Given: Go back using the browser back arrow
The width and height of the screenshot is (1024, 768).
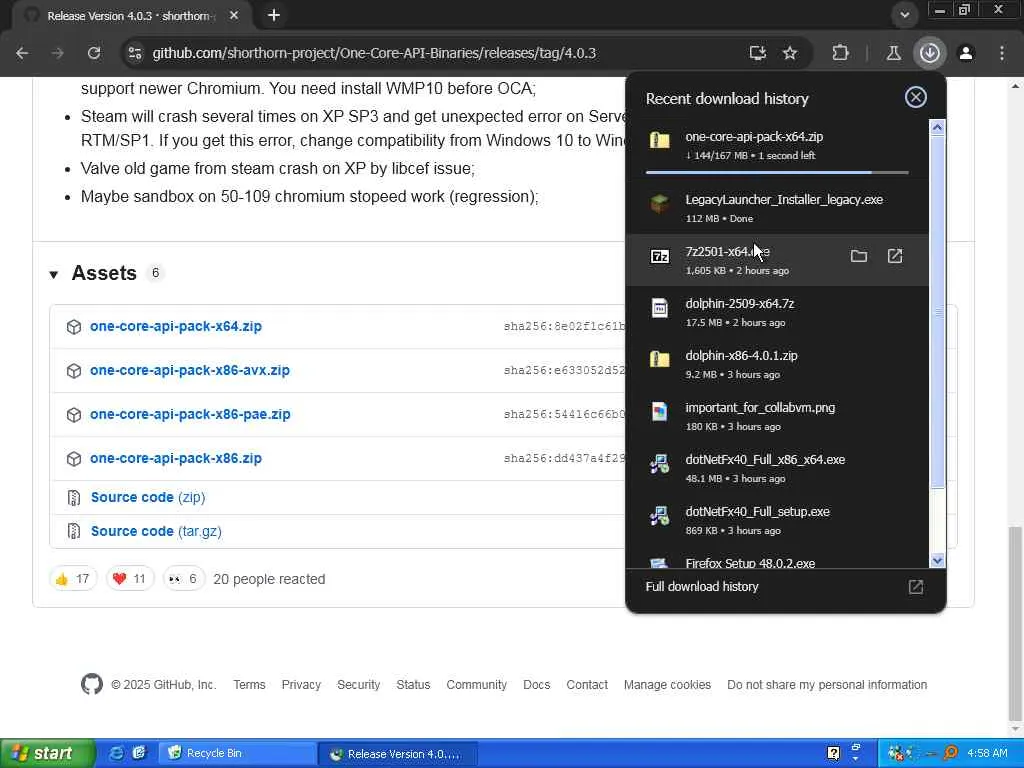Looking at the screenshot, I should pyautogui.click(x=22, y=53).
